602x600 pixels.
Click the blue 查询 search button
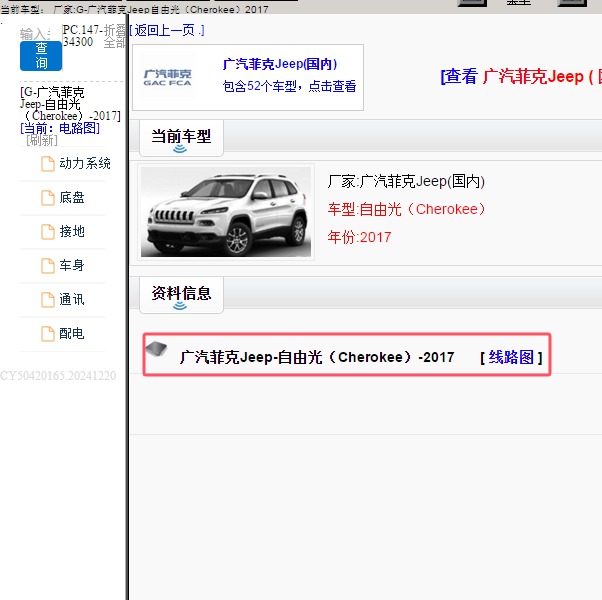[41, 56]
